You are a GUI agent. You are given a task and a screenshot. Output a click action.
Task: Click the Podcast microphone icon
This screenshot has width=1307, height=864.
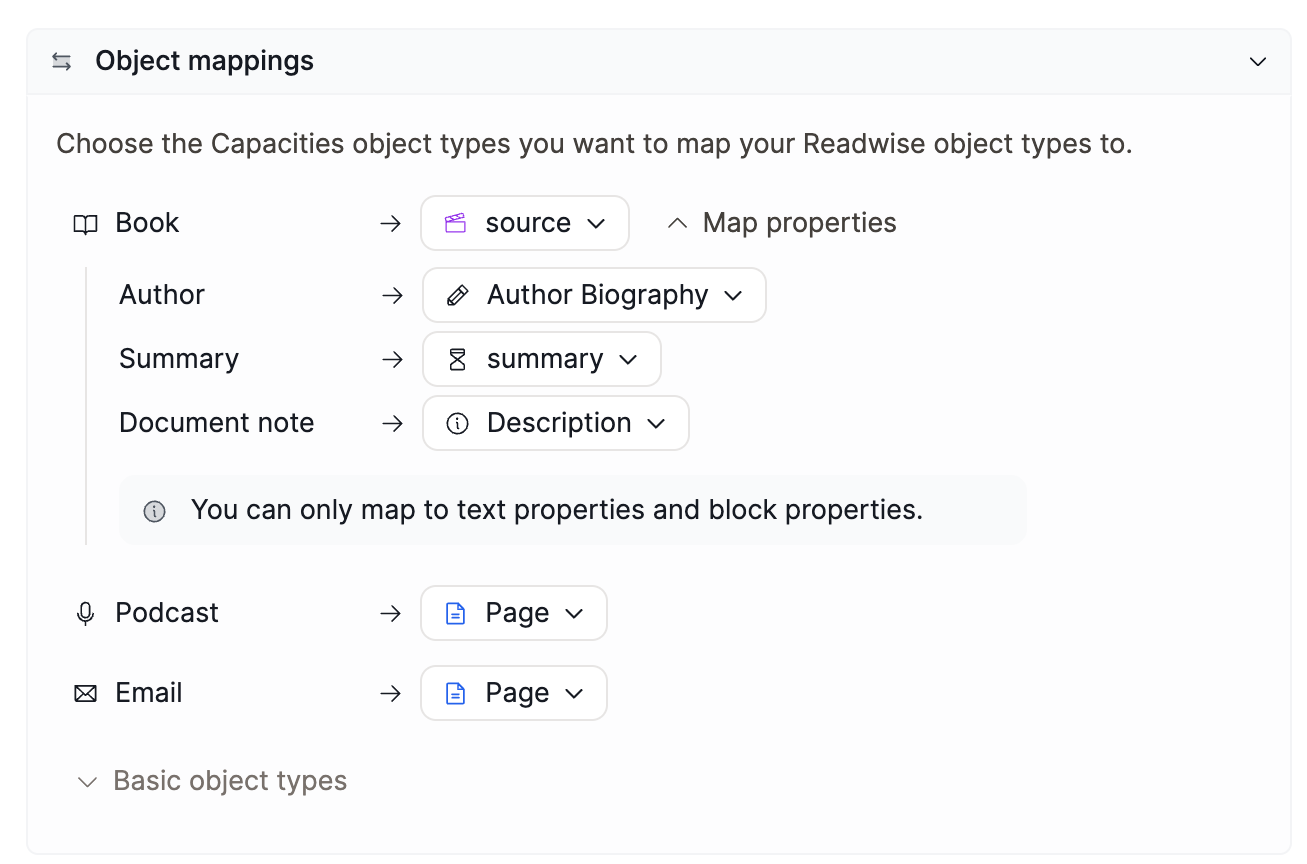tap(86, 613)
